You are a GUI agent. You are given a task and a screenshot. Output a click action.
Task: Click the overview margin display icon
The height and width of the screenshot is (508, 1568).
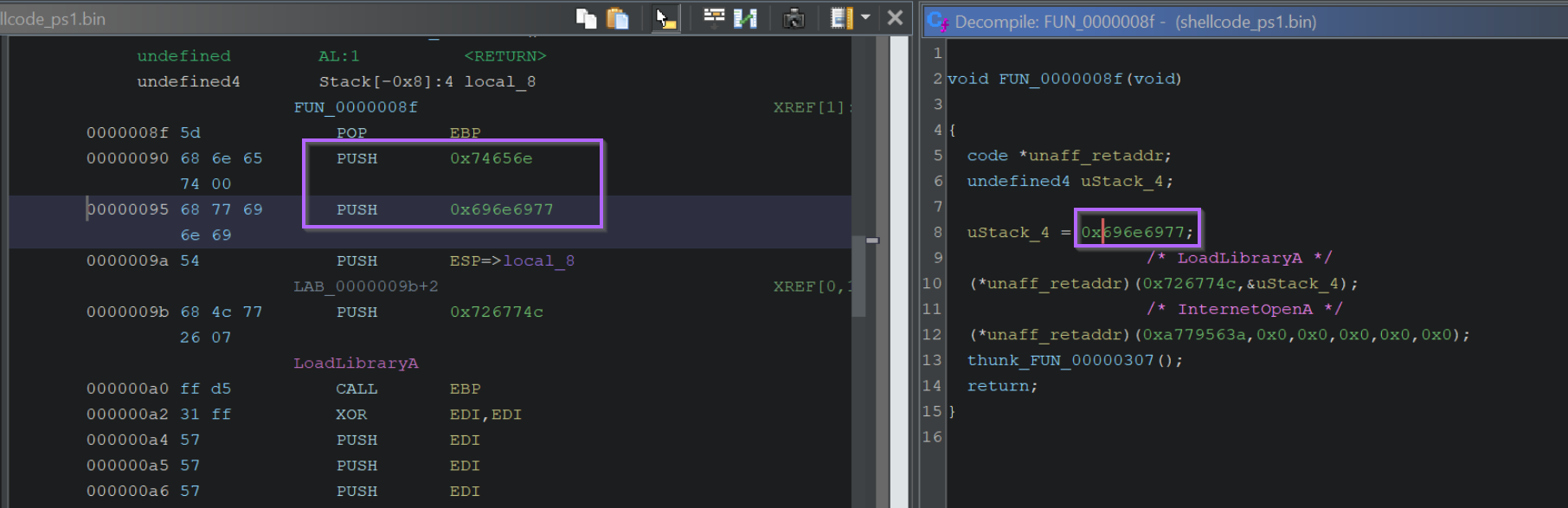(x=841, y=18)
